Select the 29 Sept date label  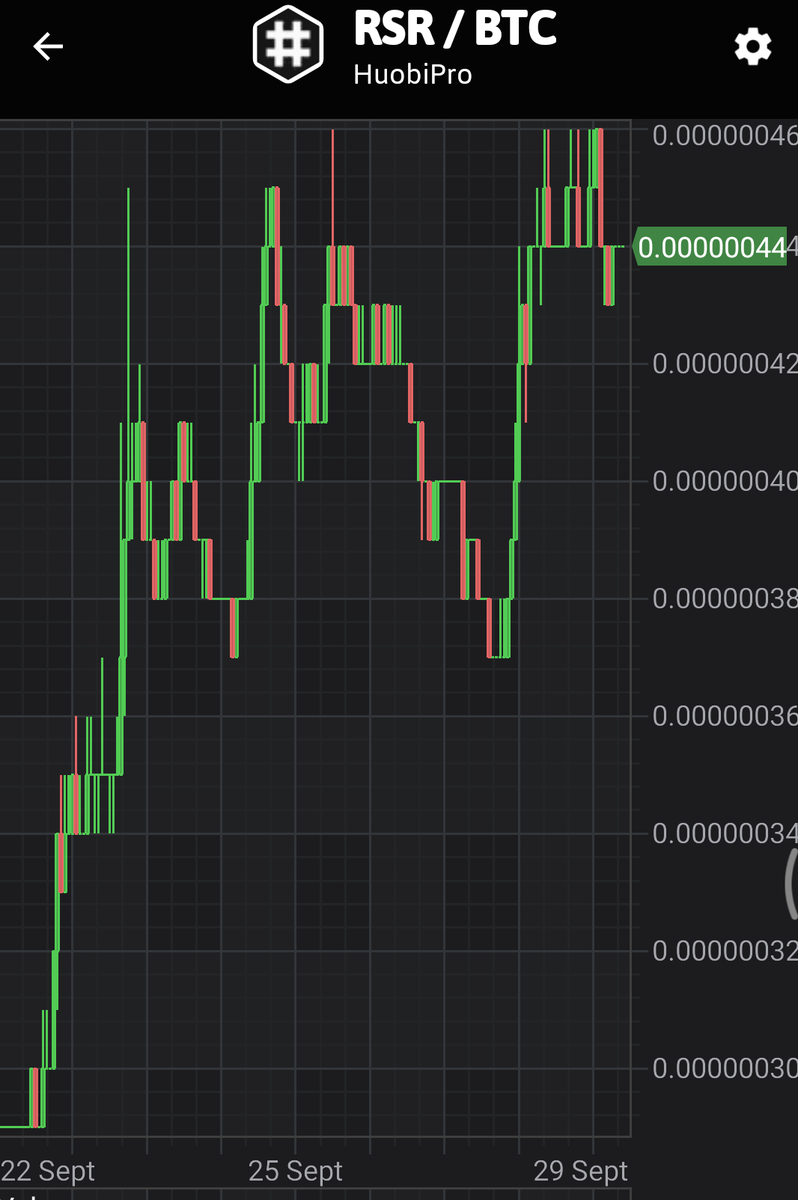point(581,1171)
